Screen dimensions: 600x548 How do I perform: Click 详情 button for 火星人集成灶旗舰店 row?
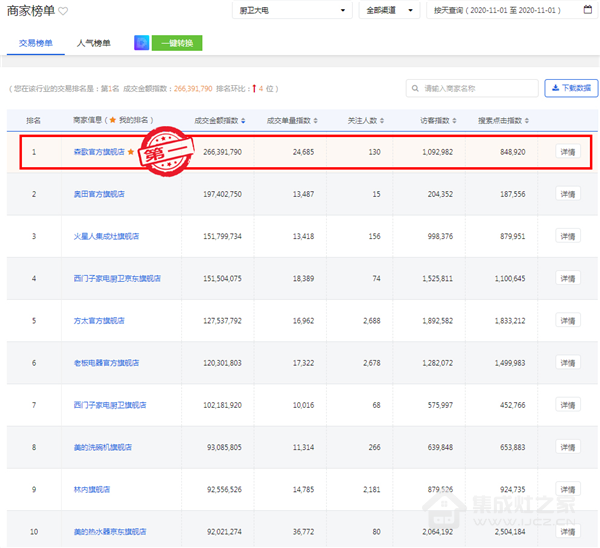[x=568, y=236]
